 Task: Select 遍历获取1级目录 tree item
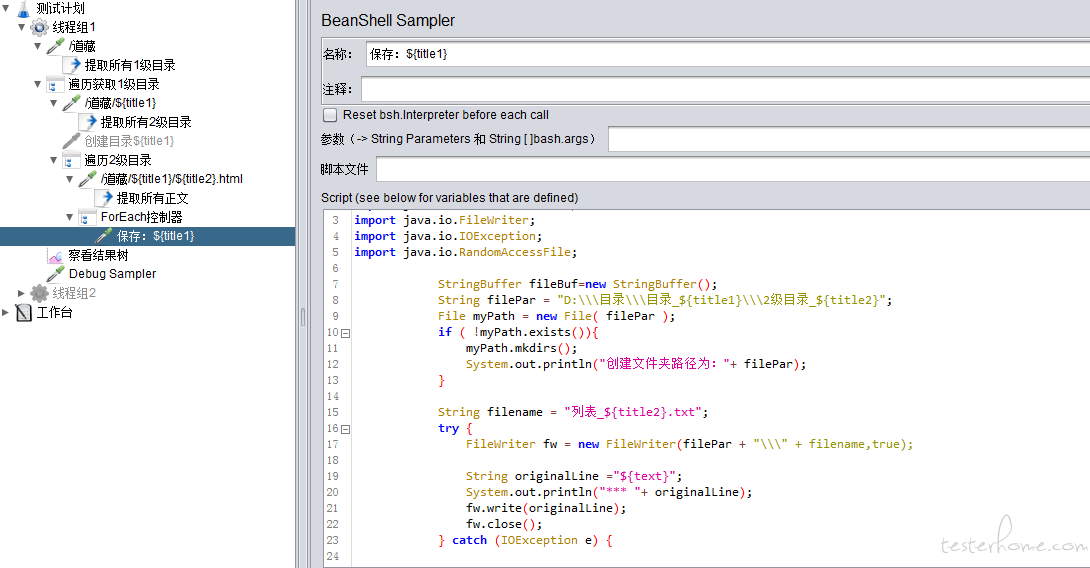coord(114,84)
